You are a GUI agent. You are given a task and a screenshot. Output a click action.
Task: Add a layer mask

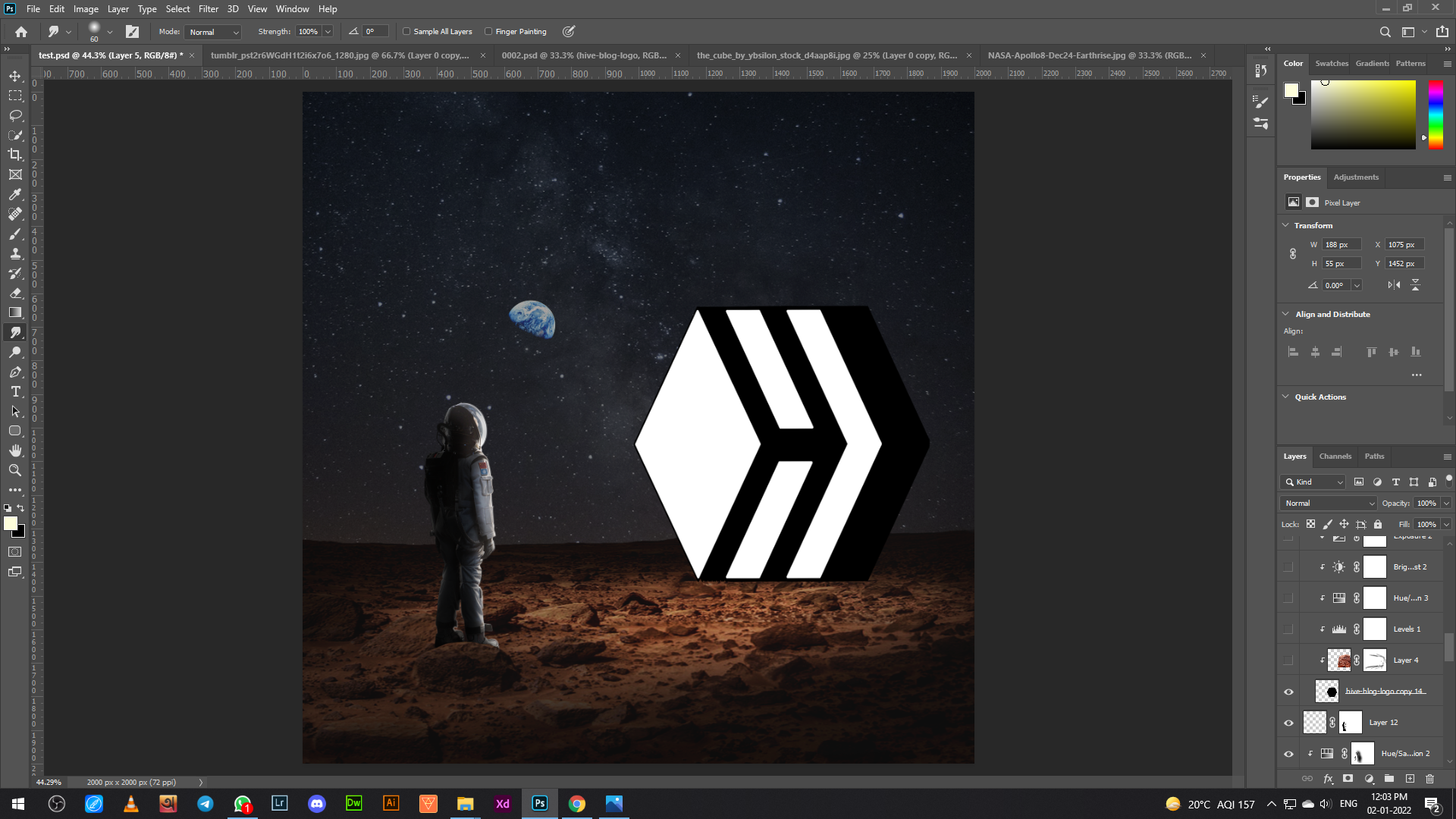1348,779
